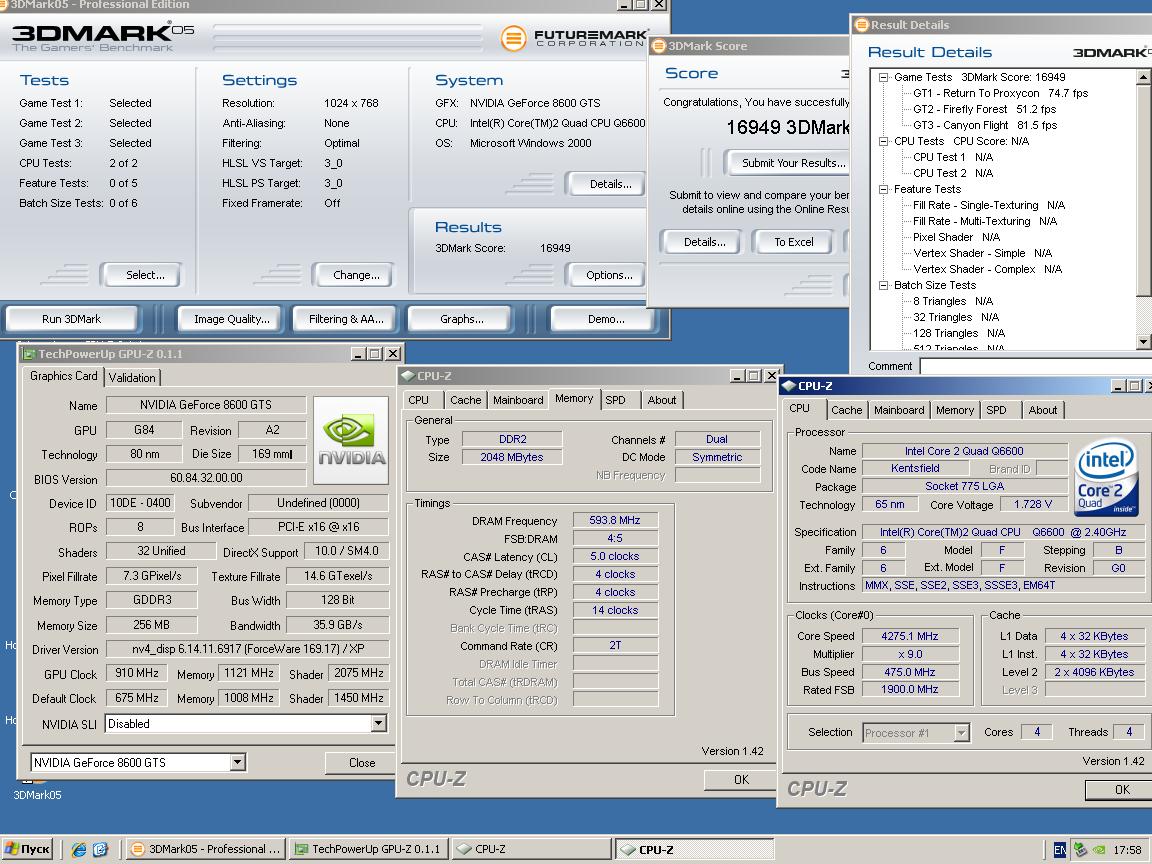Select GT1 - Return To Proxycon result row

click(x=1000, y=93)
